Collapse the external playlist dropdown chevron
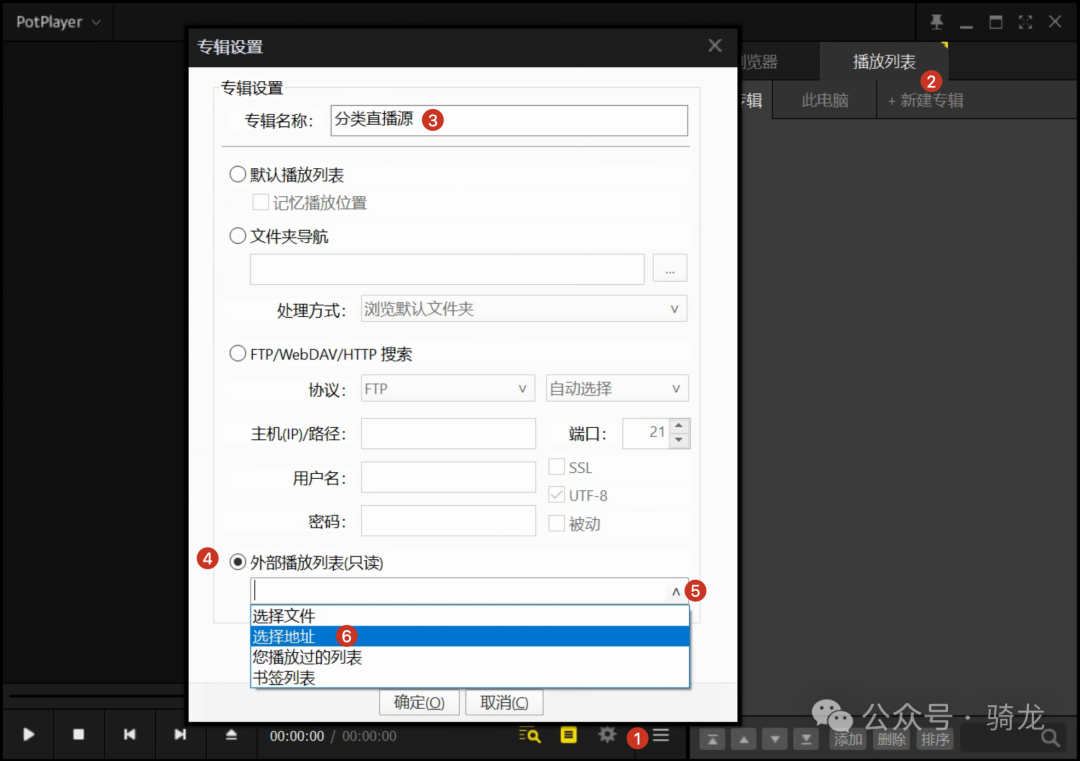1080x761 pixels. click(x=677, y=592)
